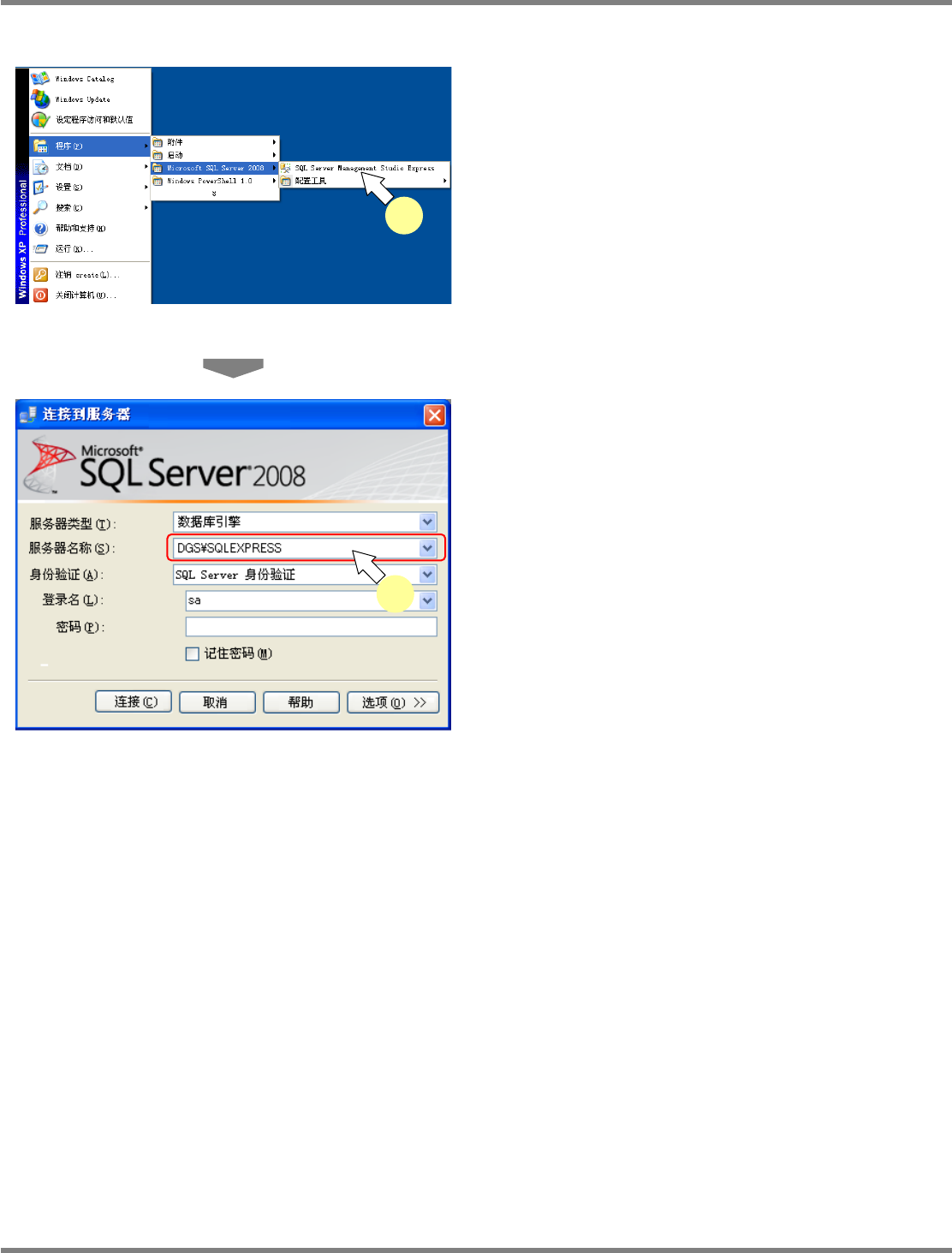Image resolution: width=952 pixels, height=1253 pixels.
Task: Close the 连接到服务器 dialog
Action: coord(435,415)
